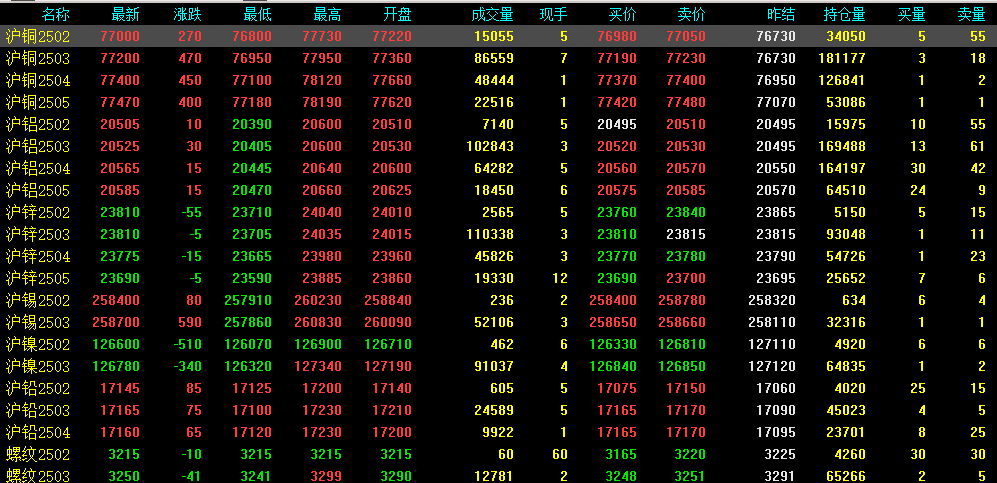Click volume 91037 in 沪镍2503 row
997x483 pixels.
(x=494, y=366)
